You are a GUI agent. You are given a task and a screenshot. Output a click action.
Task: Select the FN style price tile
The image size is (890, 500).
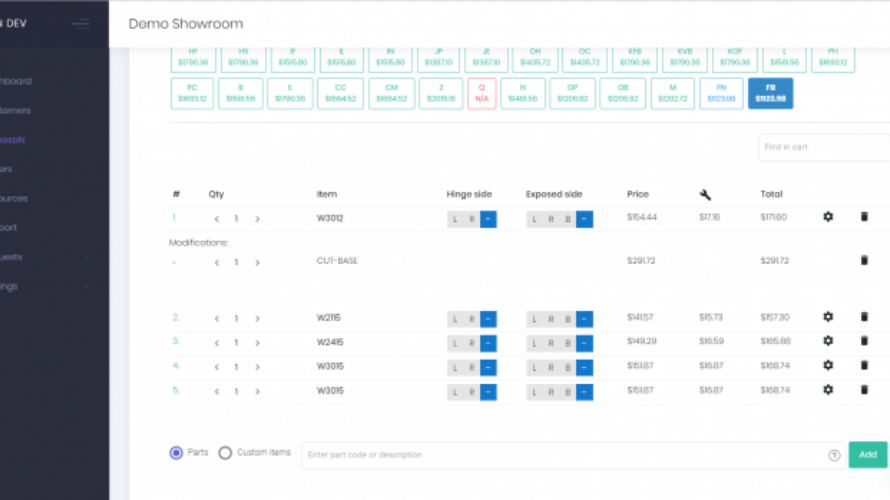(721, 94)
